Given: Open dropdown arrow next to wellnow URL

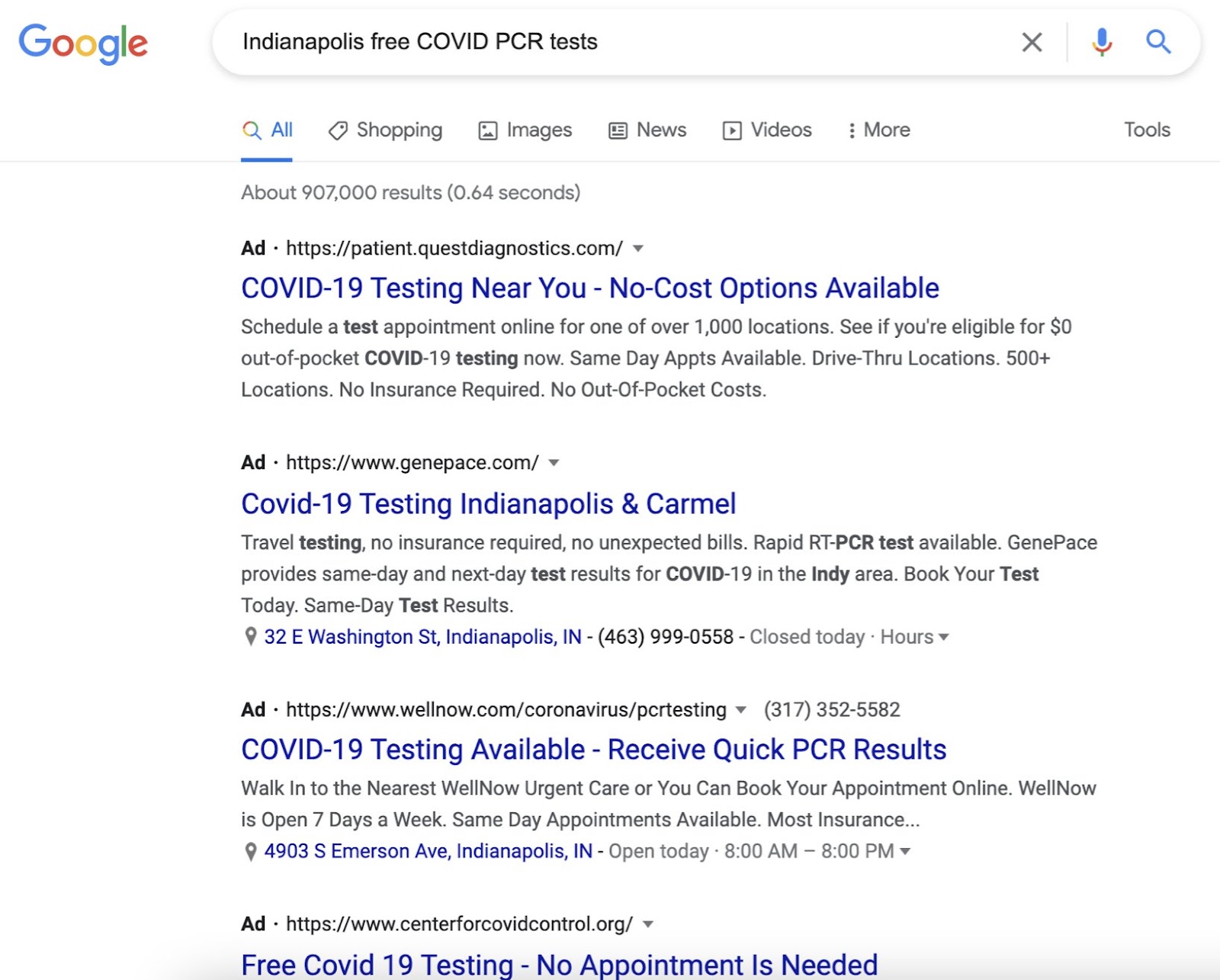Looking at the screenshot, I should [740, 710].
